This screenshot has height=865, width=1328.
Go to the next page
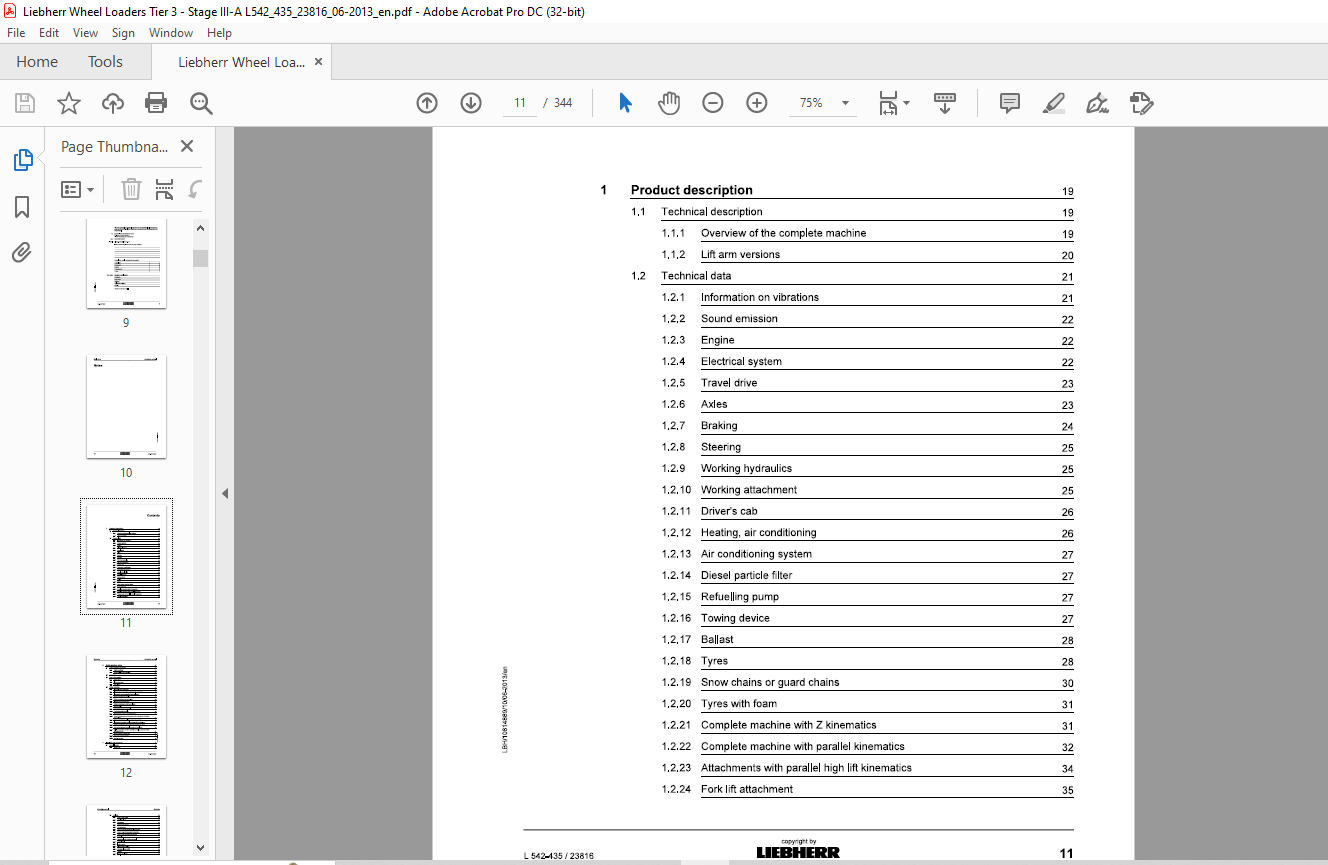pyautogui.click(x=471, y=103)
